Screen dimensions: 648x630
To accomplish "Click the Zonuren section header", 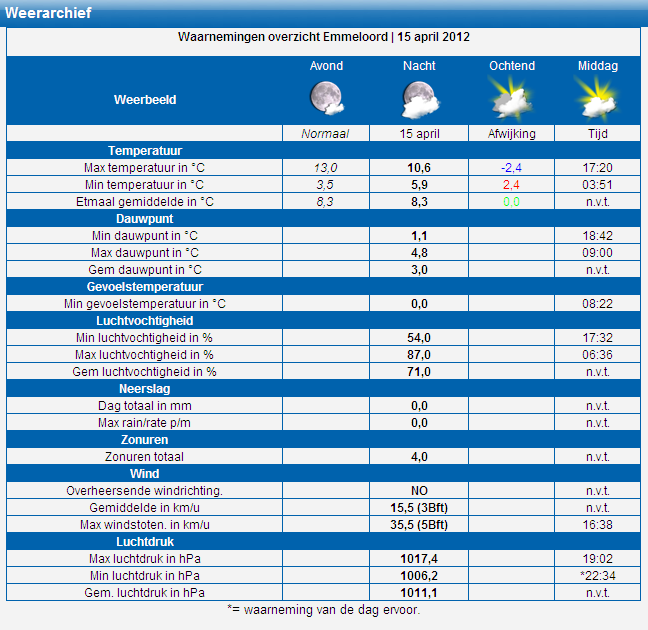I will coord(145,440).
